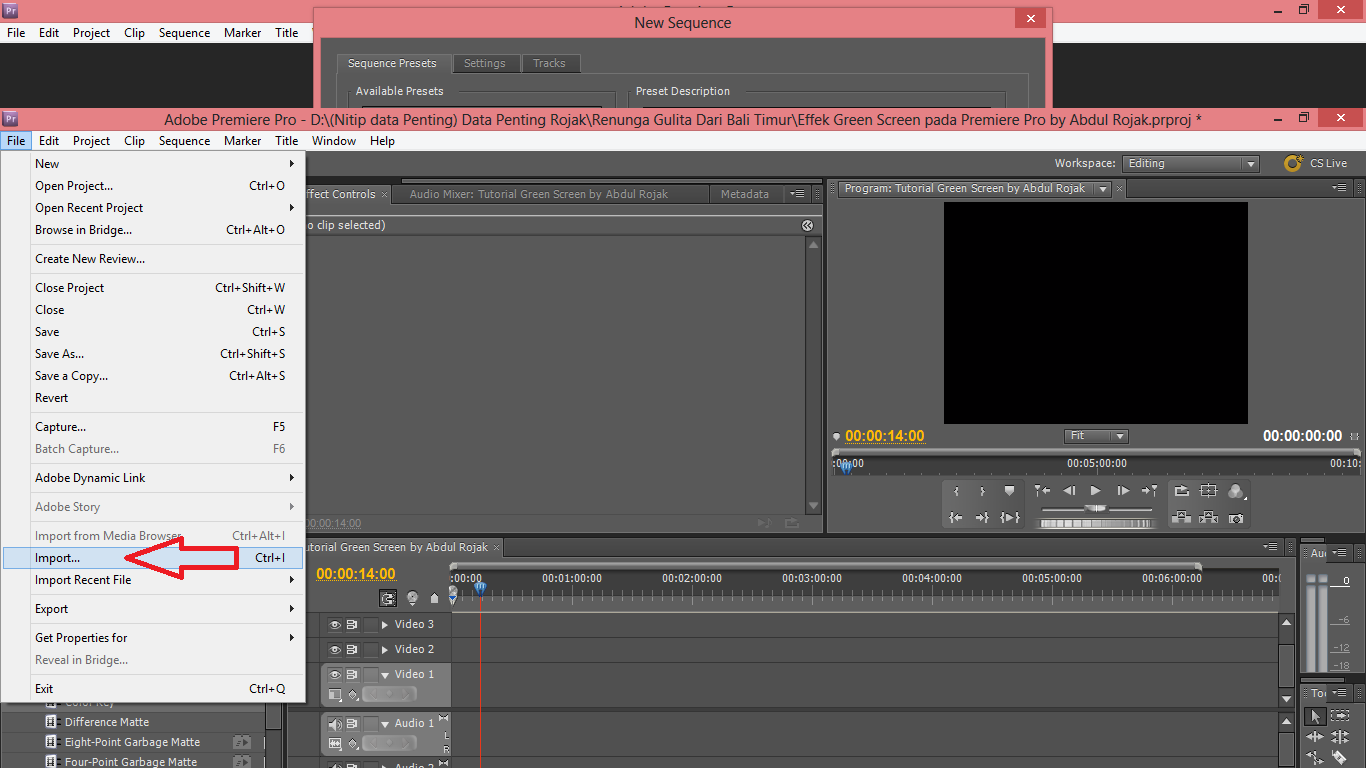
Task: Toggle sync lock for Video 2
Action: pos(352,649)
